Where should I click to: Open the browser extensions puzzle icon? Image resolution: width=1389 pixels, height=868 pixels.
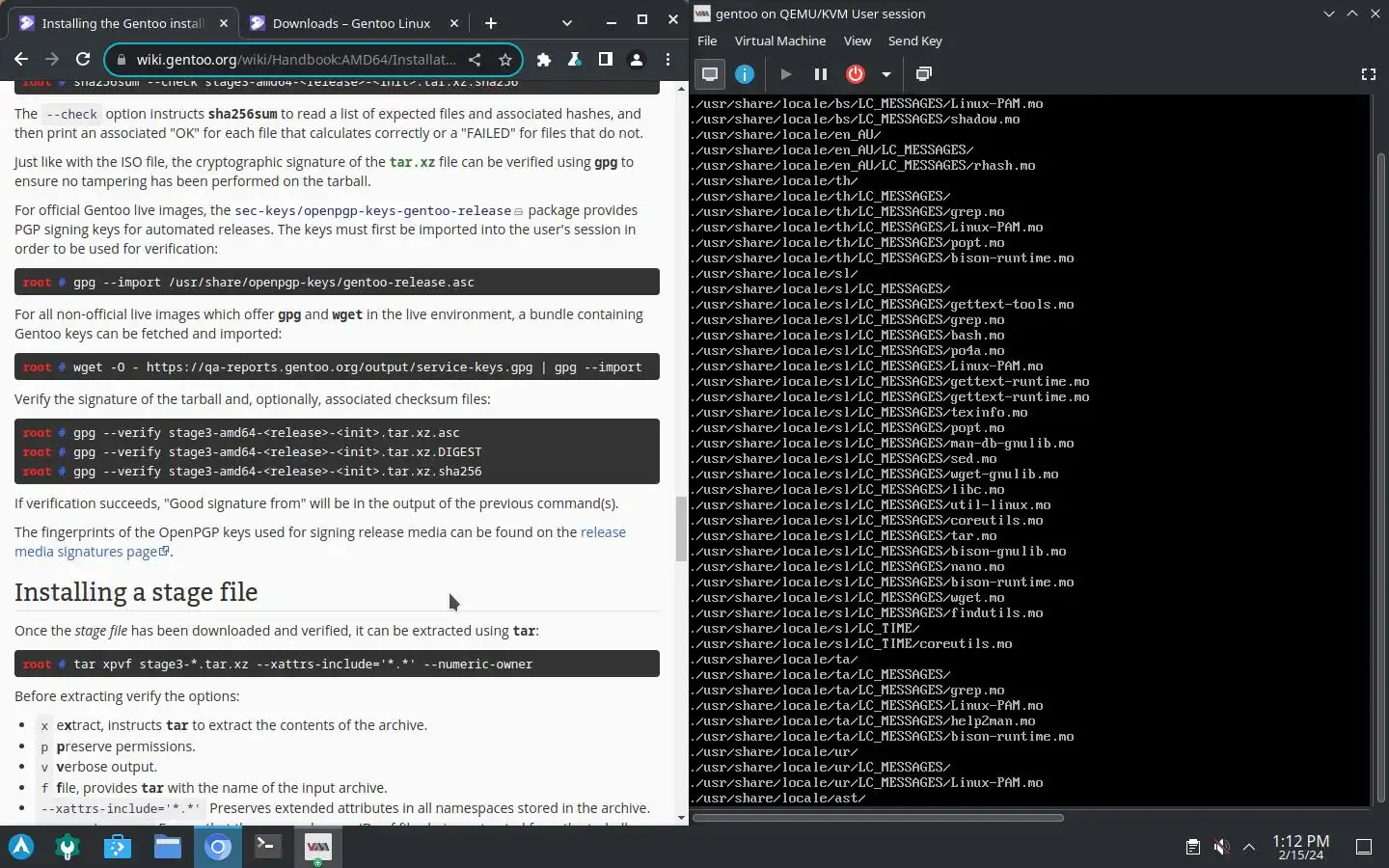click(x=544, y=60)
